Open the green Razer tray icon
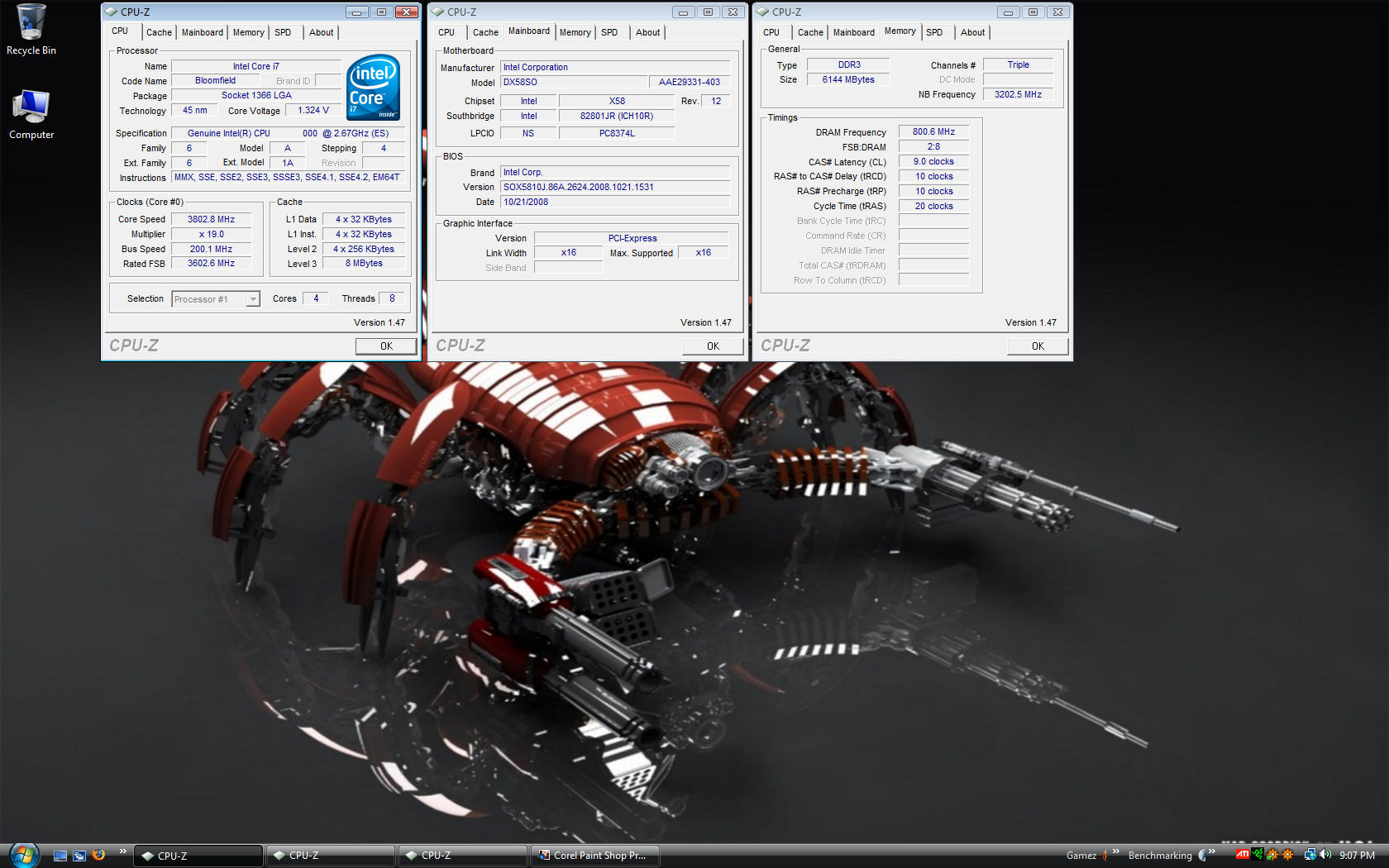 tap(1258, 855)
